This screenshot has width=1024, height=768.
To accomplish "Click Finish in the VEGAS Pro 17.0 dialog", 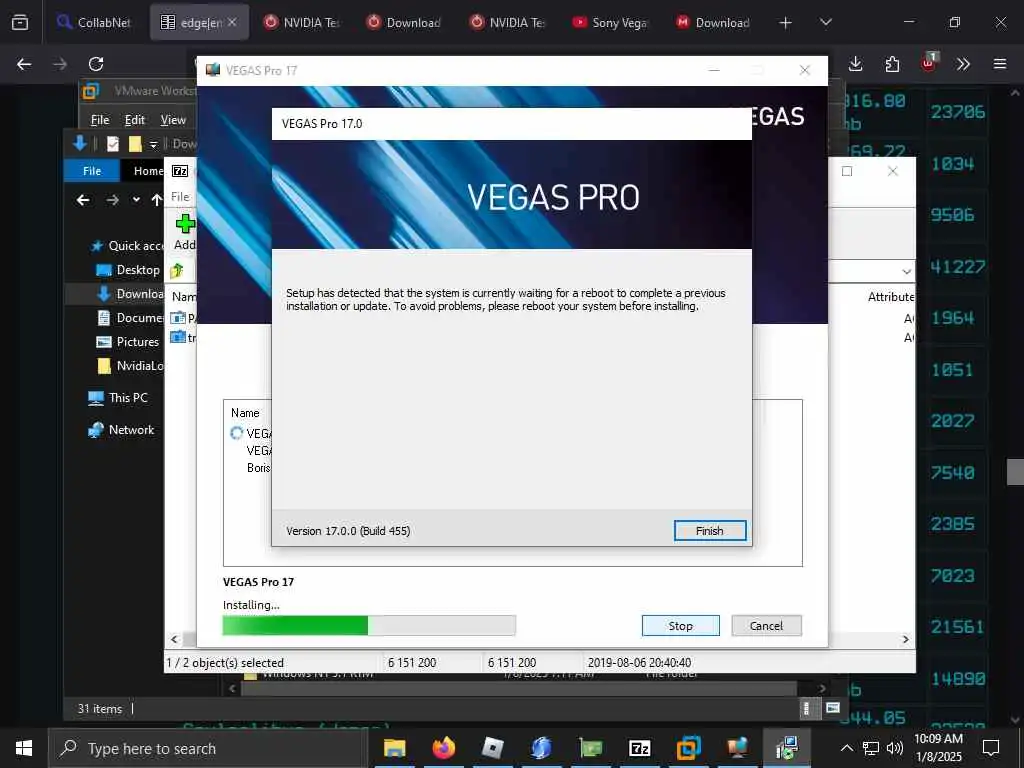I will point(710,531).
